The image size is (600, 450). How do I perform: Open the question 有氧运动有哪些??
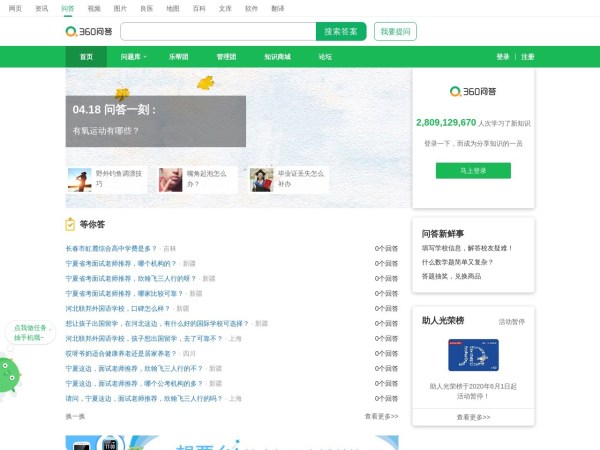coord(106,131)
